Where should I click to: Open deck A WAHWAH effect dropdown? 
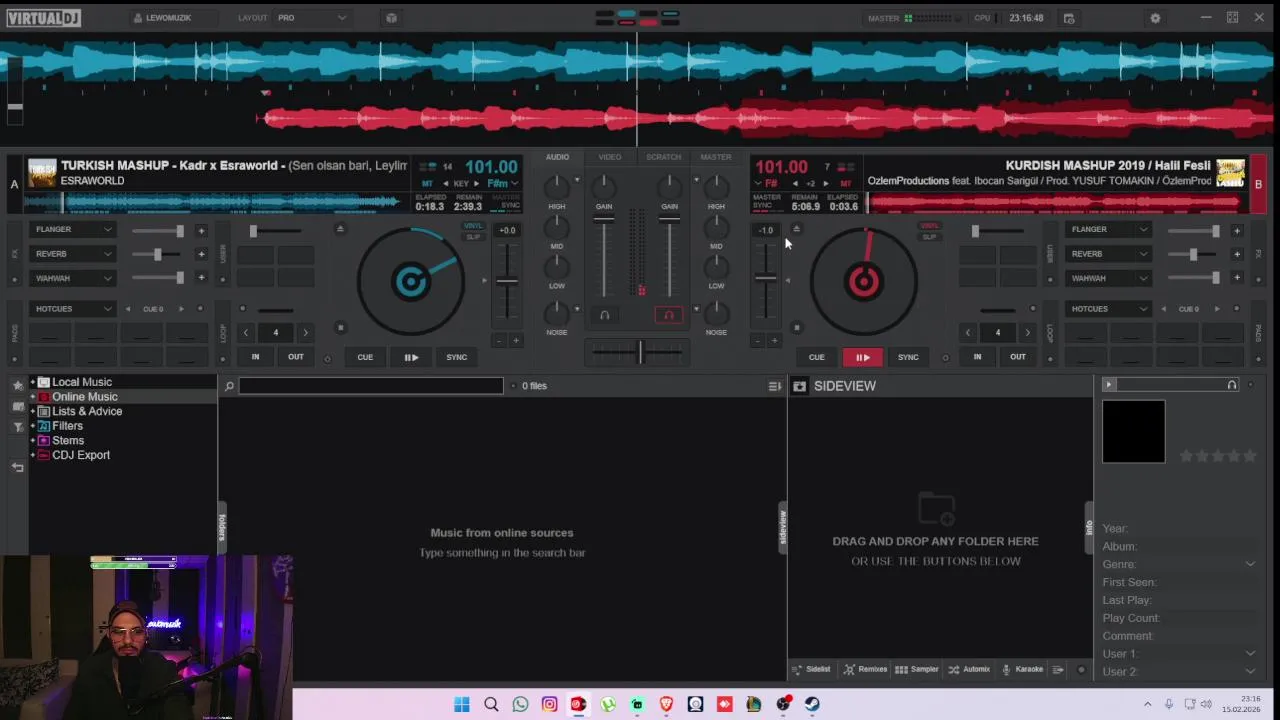pyautogui.click(x=73, y=278)
